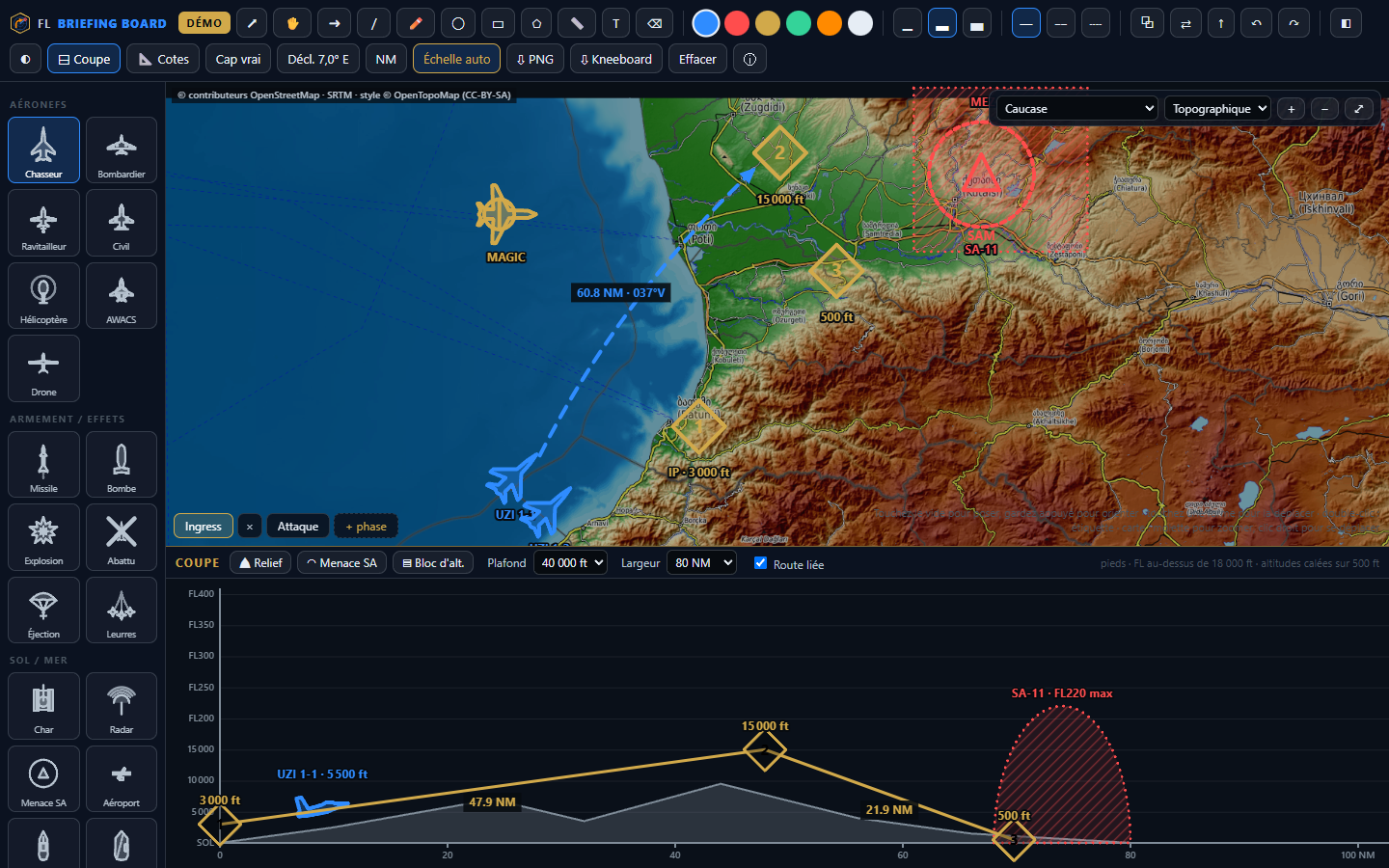This screenshot has height=868, width=1389.
Task: Select the circle shape tool
Action: coord(458,23)
